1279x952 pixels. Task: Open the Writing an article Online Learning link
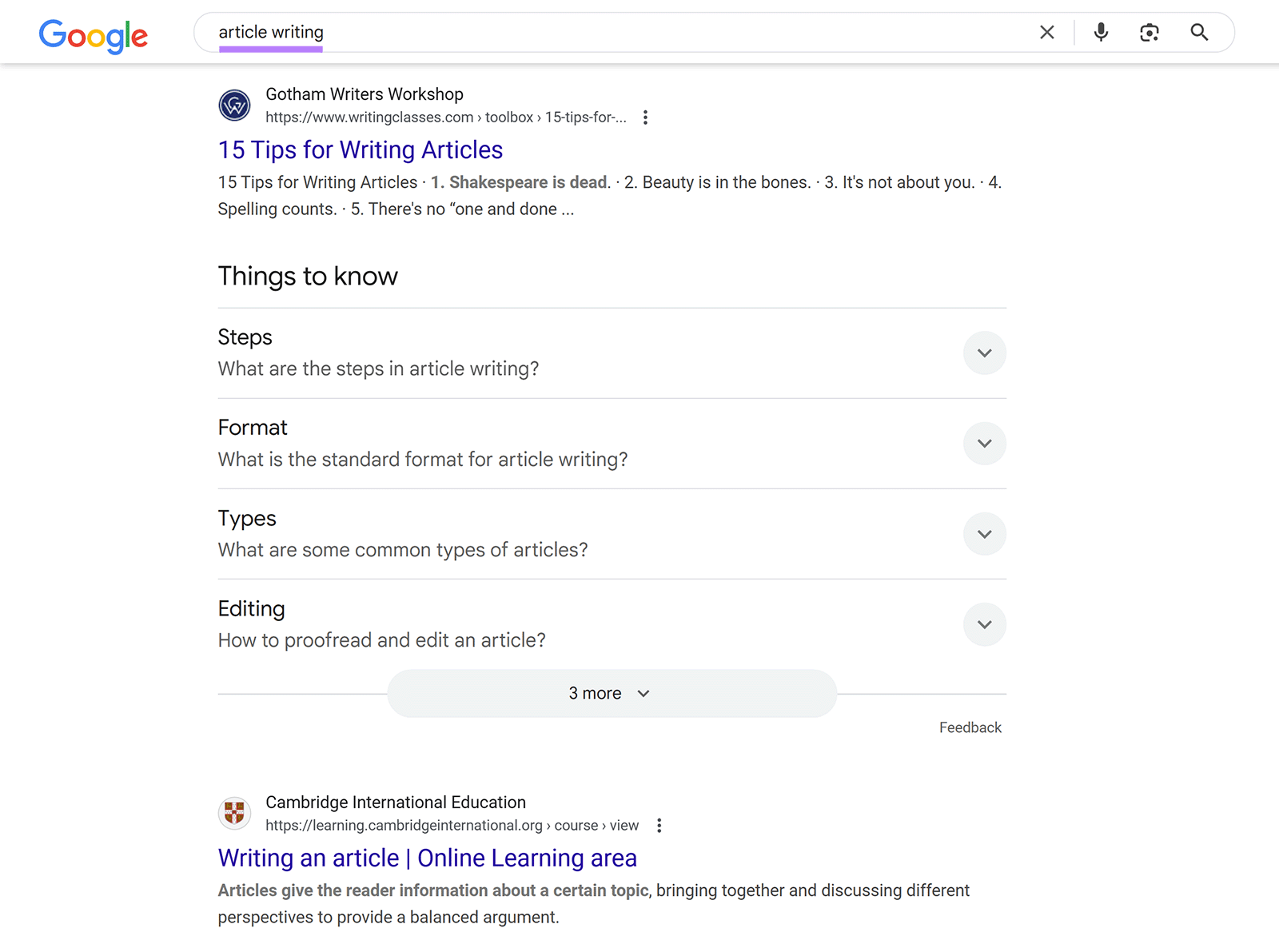[x=427, y=858]
